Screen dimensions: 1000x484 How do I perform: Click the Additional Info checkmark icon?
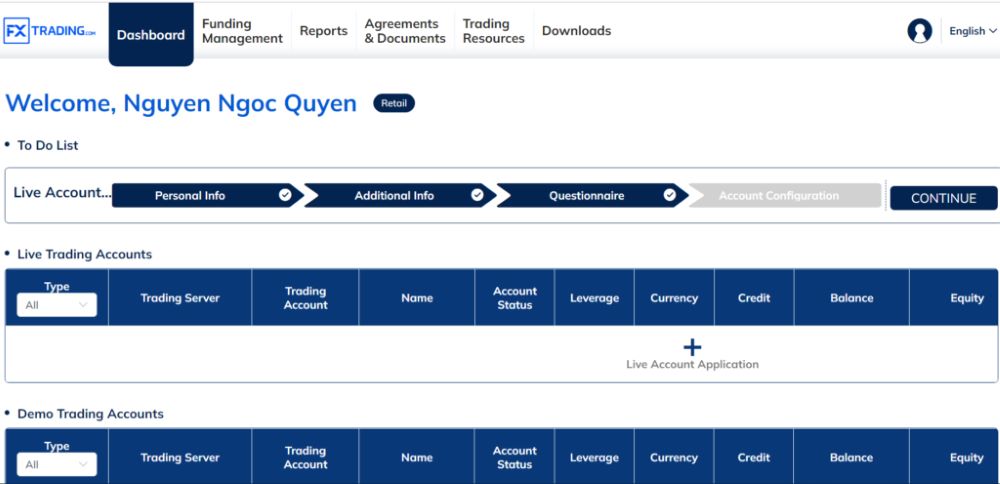[x=477, y=196]
